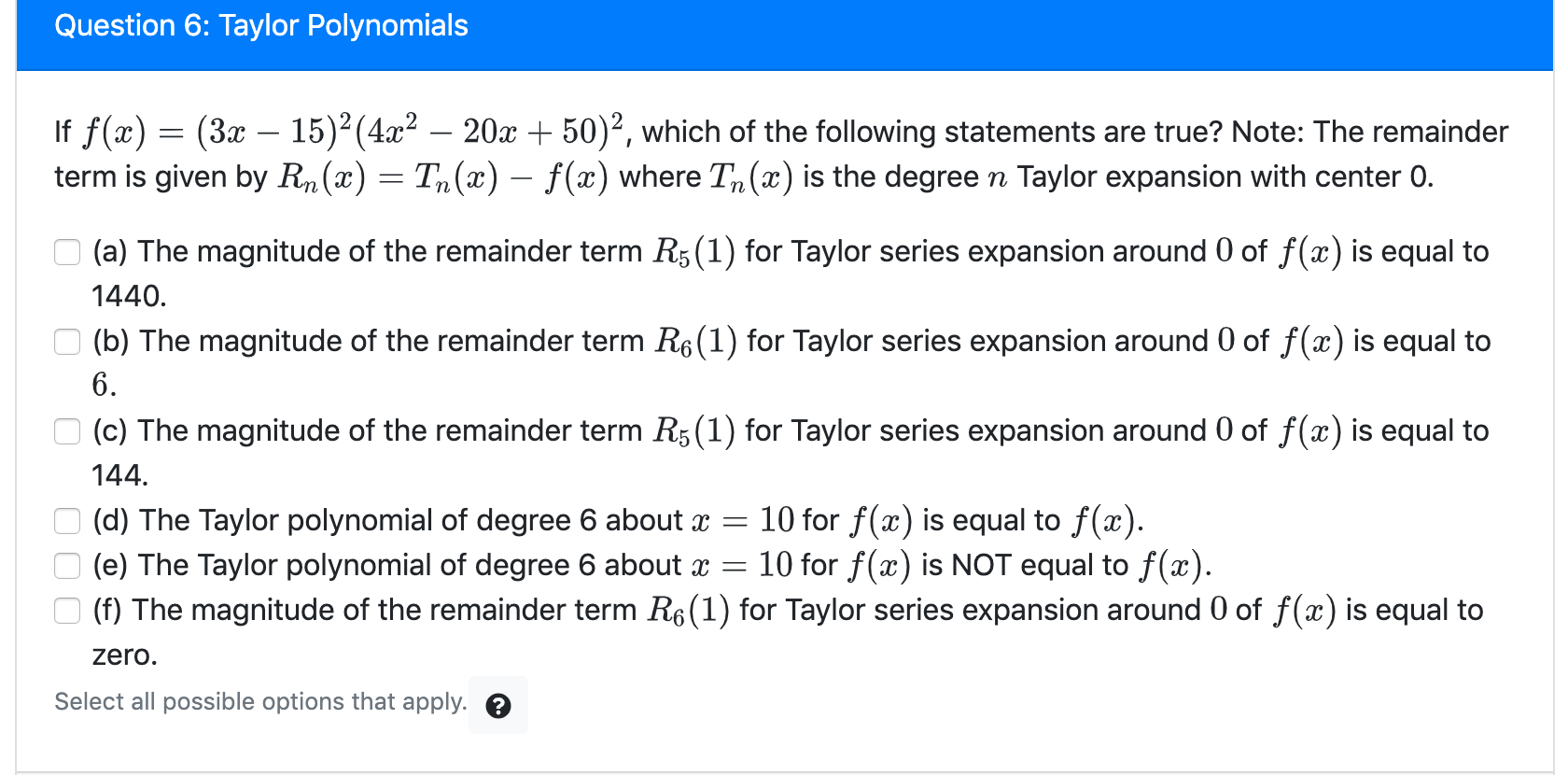
Task: Select option (d) about degree 6 Taylor polynomial
Action: (66, 521)
